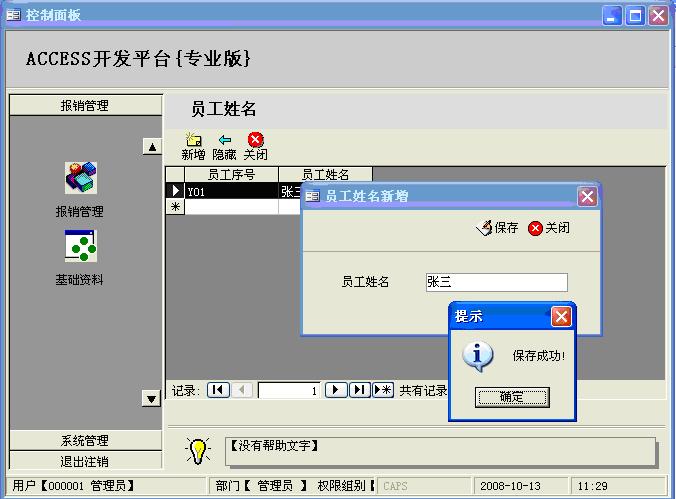Click the new record navigation button
The width and height of the screenshot is (676, 499).
coord(383,390)
